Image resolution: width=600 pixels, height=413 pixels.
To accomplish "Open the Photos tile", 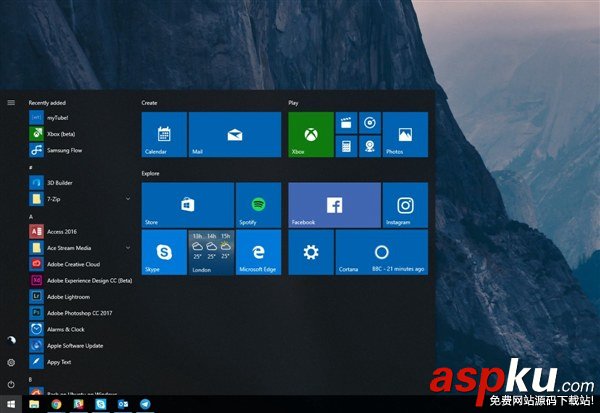I will 405,134.
